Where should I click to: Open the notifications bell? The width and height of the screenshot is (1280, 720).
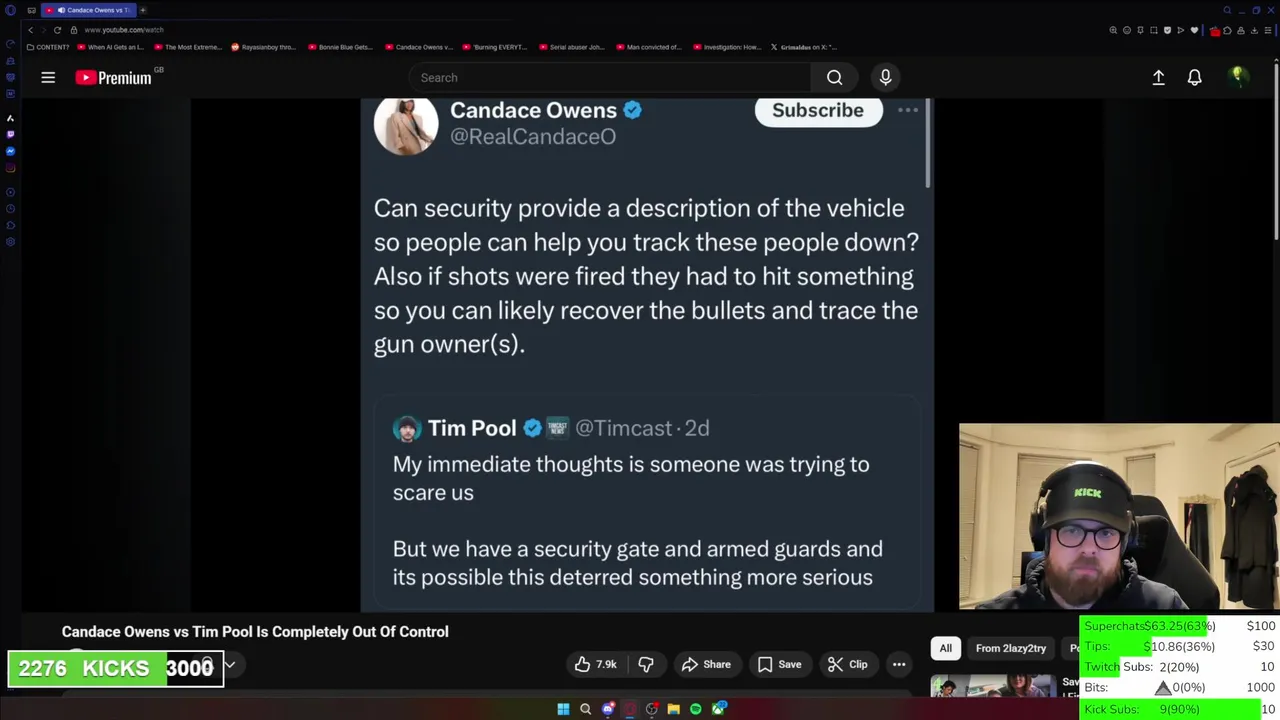1194,77
